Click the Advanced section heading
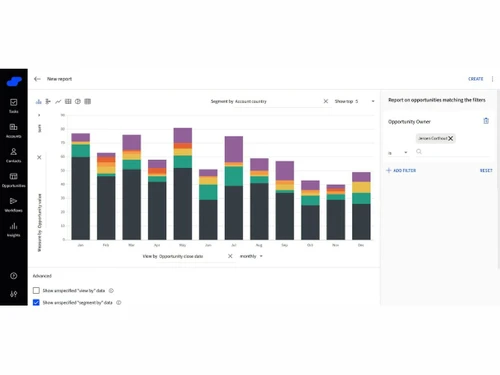Viewport: 500px width, 375px height. pos(42,276)
